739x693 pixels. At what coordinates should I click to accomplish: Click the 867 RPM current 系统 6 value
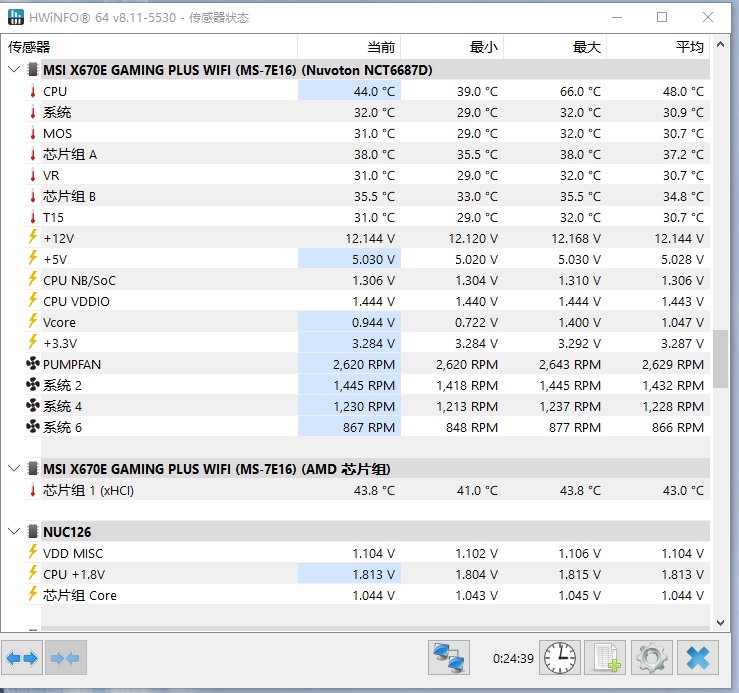[x=369, y=428]
